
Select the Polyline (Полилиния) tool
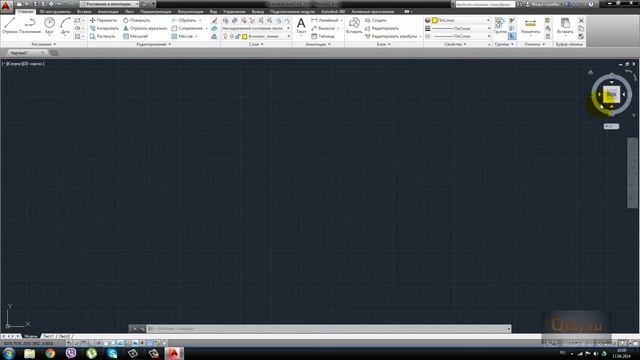point(30,25)
